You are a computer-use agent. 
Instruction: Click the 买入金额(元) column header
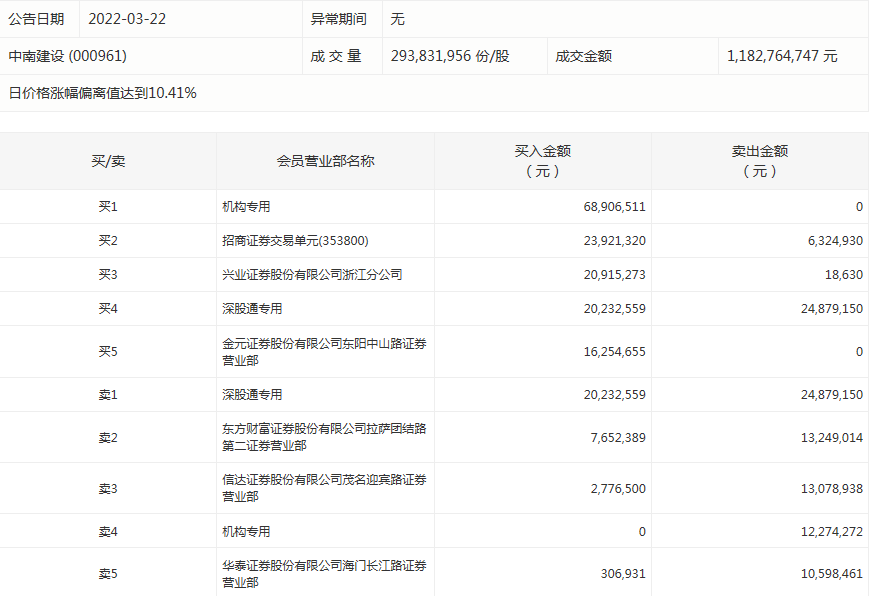pyautogui.click(x=543, y=161)
